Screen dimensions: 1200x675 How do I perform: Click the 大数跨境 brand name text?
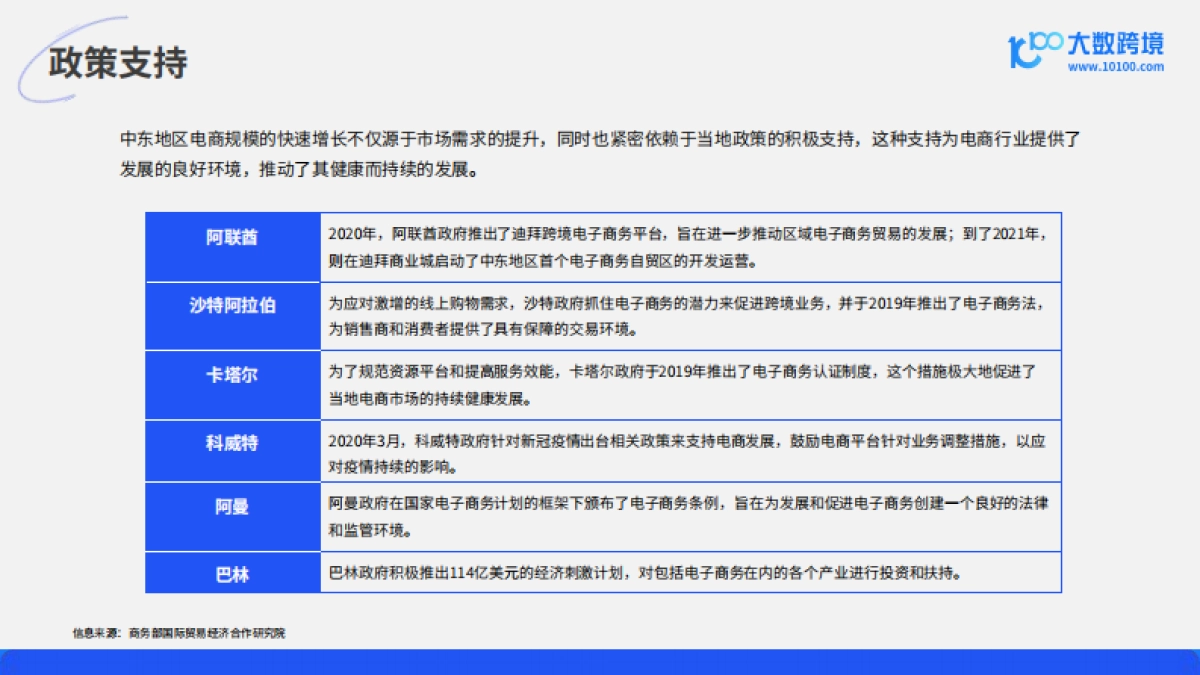click(1116, 44)
